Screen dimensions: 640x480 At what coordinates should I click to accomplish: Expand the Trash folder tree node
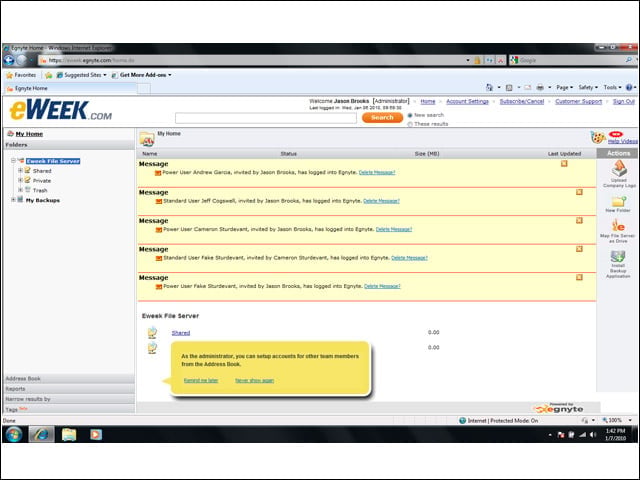(20, 190)
